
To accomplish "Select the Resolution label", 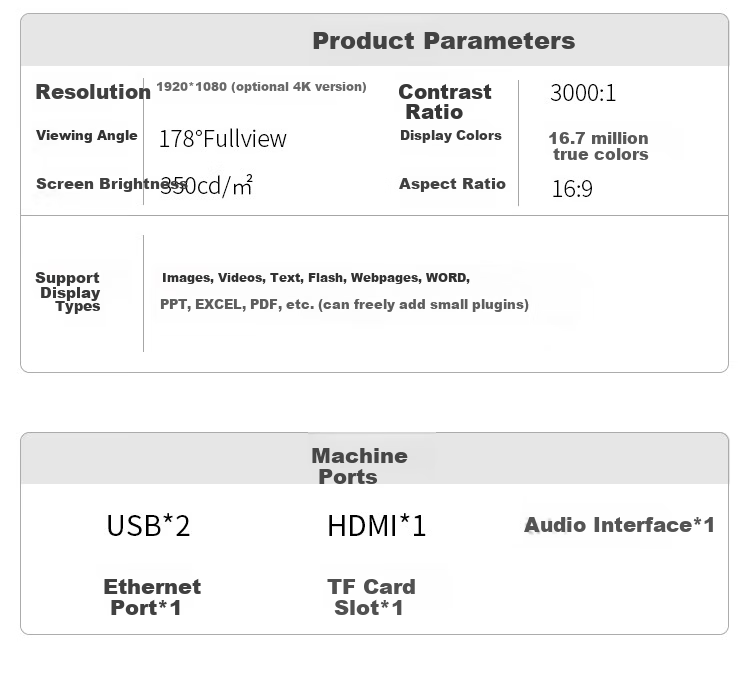I will [x=93, y=92].
